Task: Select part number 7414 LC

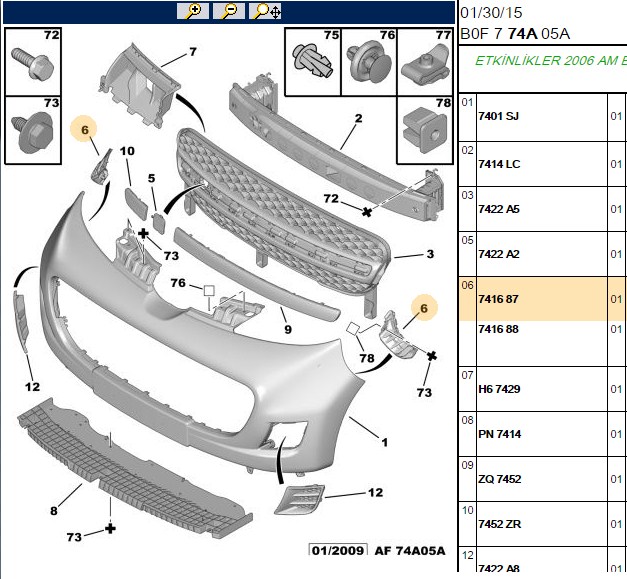Action: pos(499,164)
